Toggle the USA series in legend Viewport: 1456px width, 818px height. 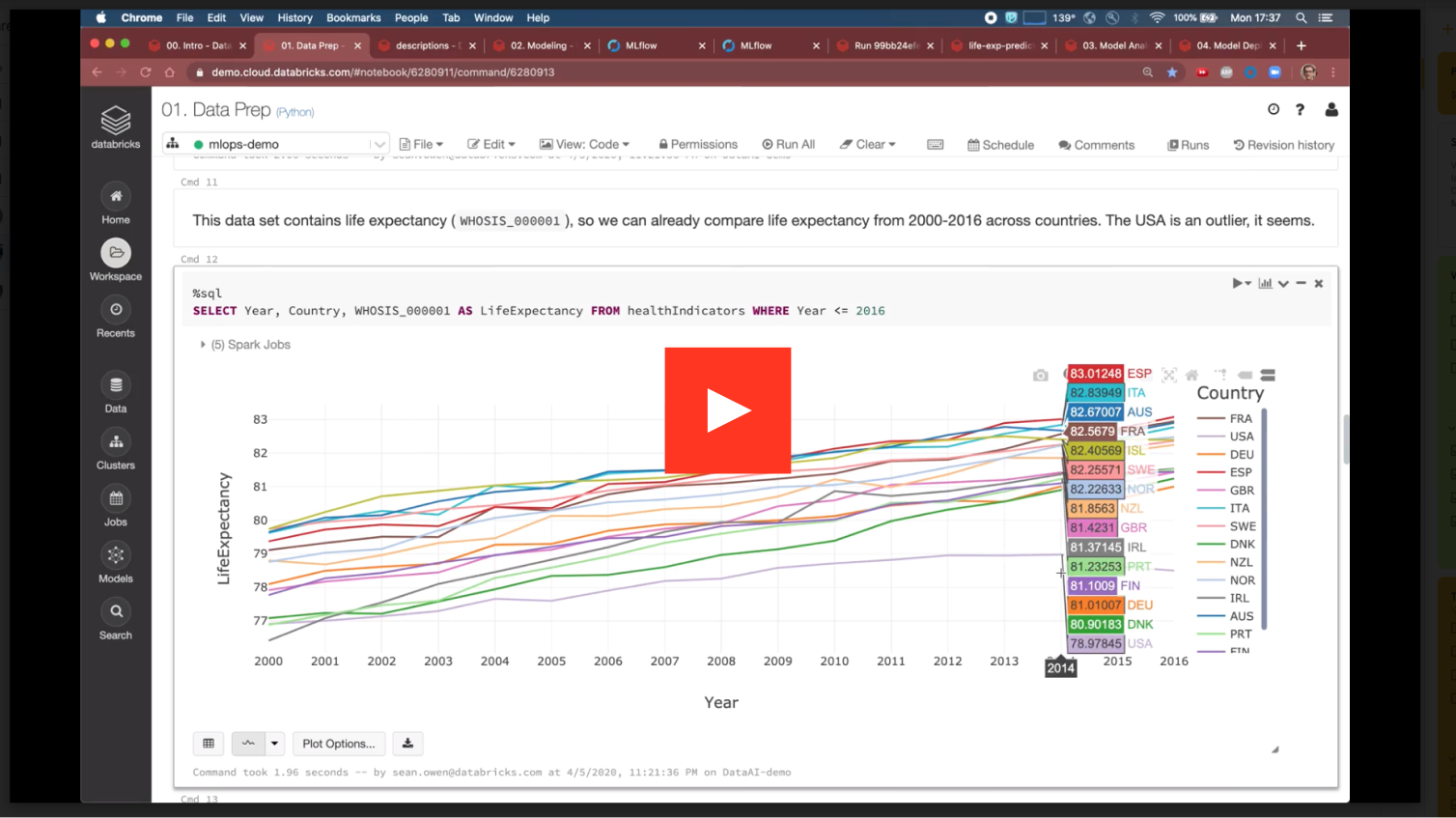(x=1226, y=437)
